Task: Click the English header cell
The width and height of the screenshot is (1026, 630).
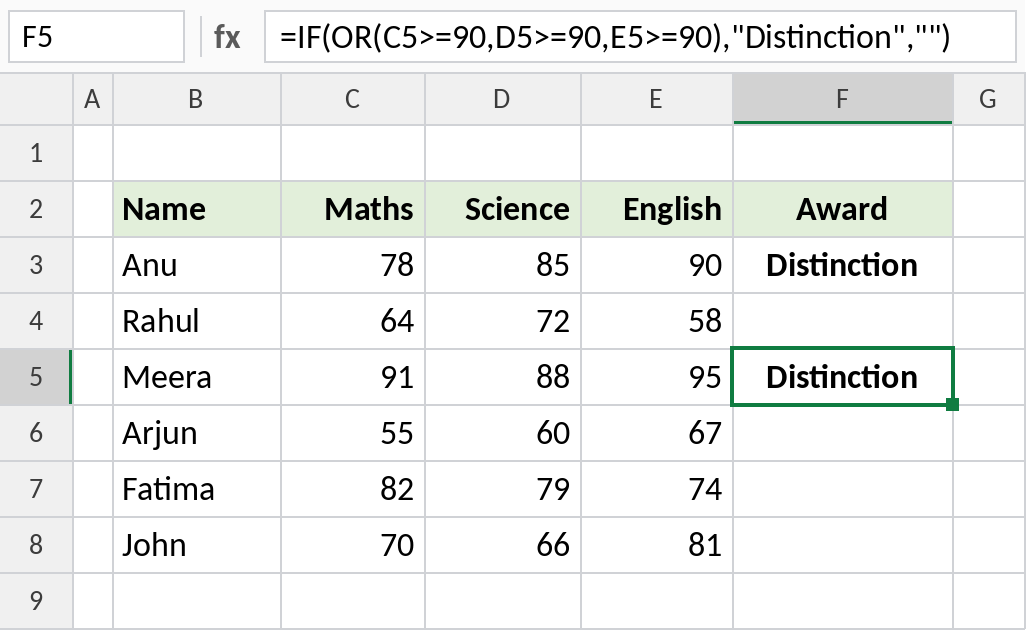Action: click(657, 209)
